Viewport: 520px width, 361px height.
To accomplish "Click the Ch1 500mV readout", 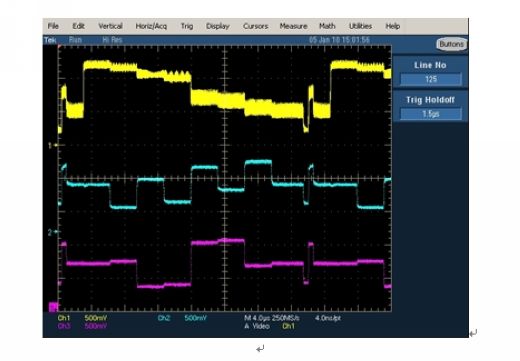I will (82, 318).
